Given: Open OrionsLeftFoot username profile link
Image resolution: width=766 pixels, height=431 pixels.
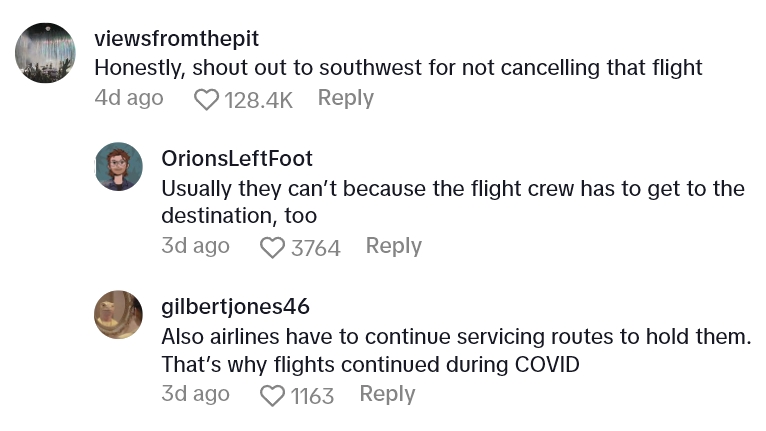Looking at the screenshot, I should click(237, 158).
